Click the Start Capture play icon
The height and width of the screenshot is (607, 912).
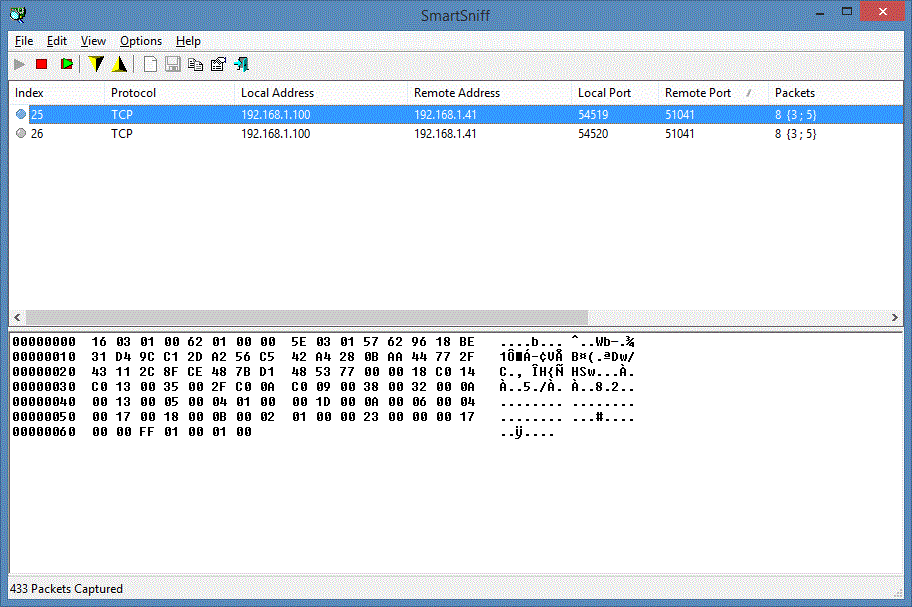coord(19,64)
